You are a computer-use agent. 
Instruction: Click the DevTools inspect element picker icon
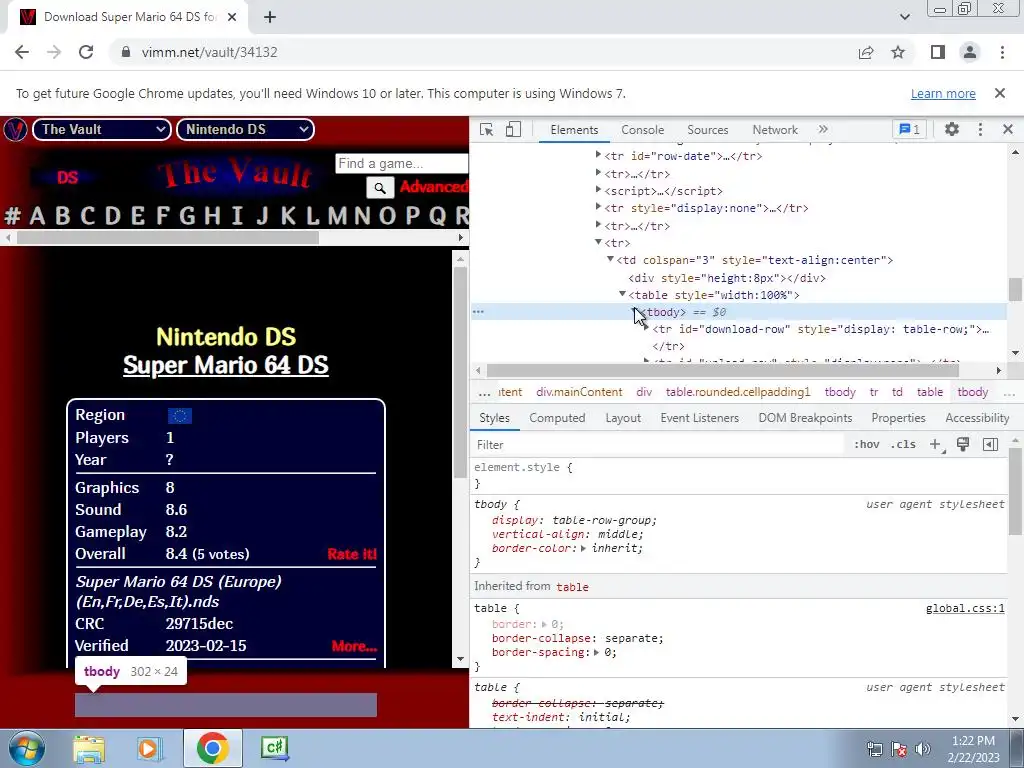point(487,129)
